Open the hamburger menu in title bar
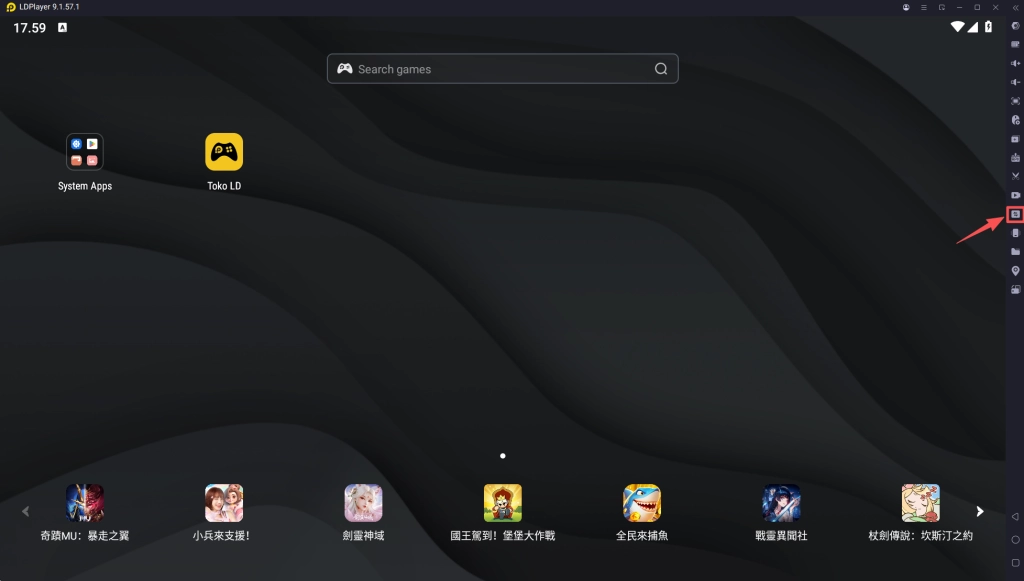Image resolution: width=1024 pixels, height=581 pixels. 923,7
